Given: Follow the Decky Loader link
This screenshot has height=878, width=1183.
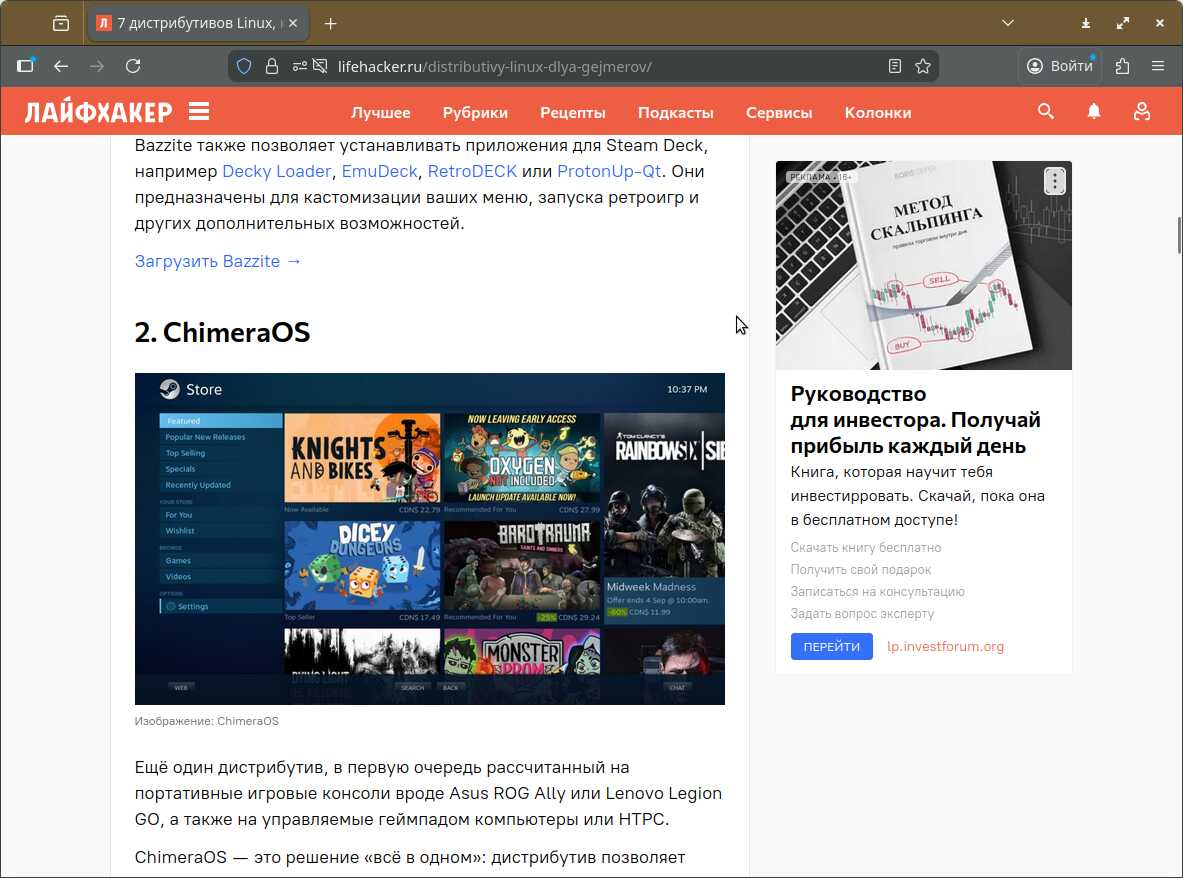Looking at the screenshot, I should tap(276, 171).
